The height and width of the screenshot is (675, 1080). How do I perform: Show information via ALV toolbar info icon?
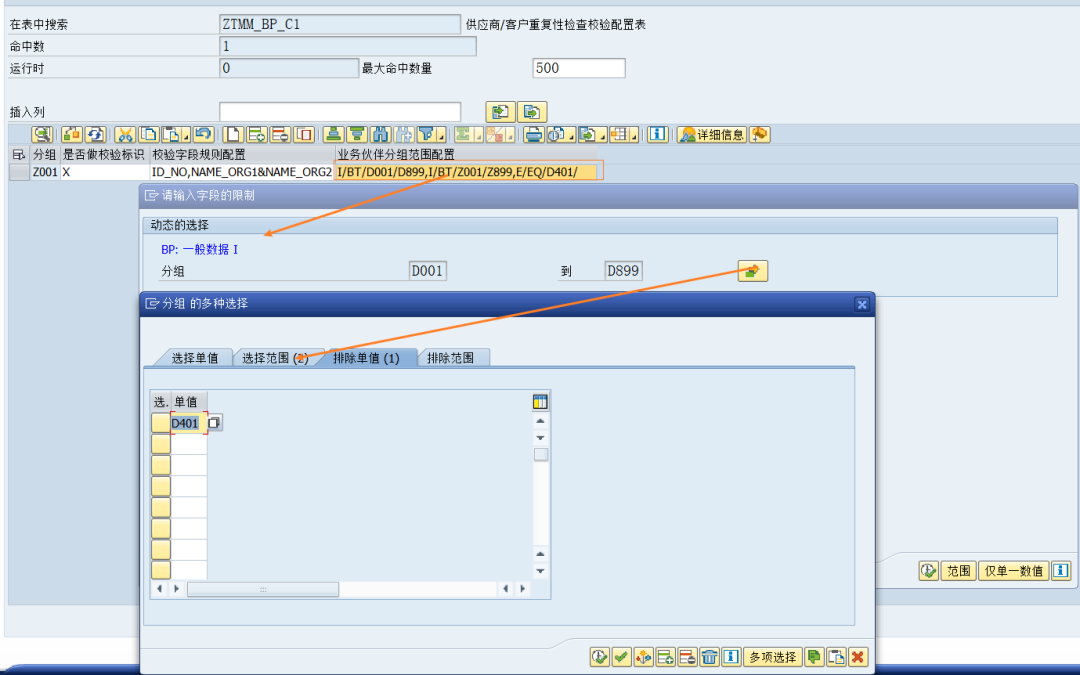(657, 134)
